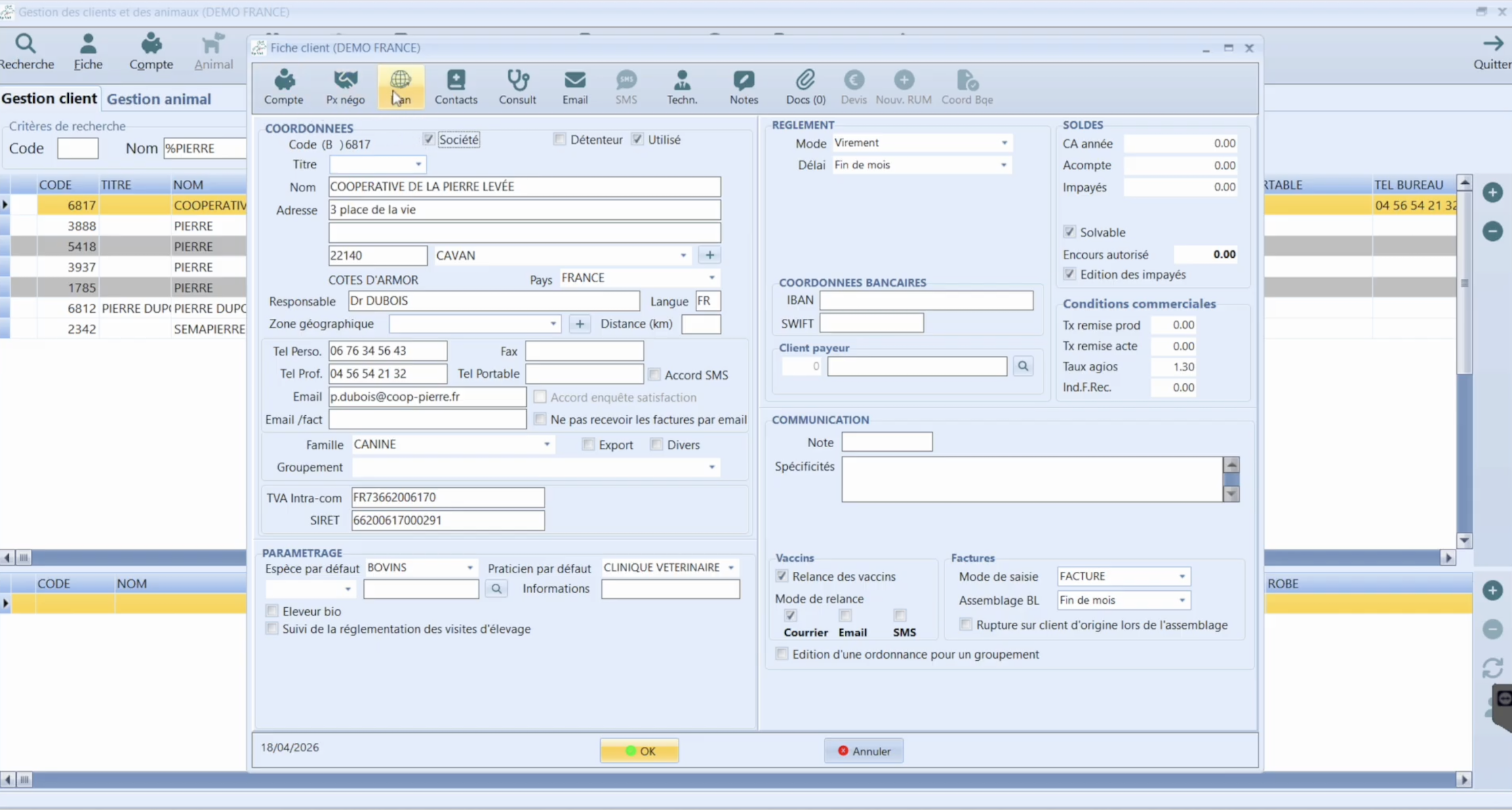The image size is (1512, 810).
Task: Click the Annuler button
Action: coord(864,751)
